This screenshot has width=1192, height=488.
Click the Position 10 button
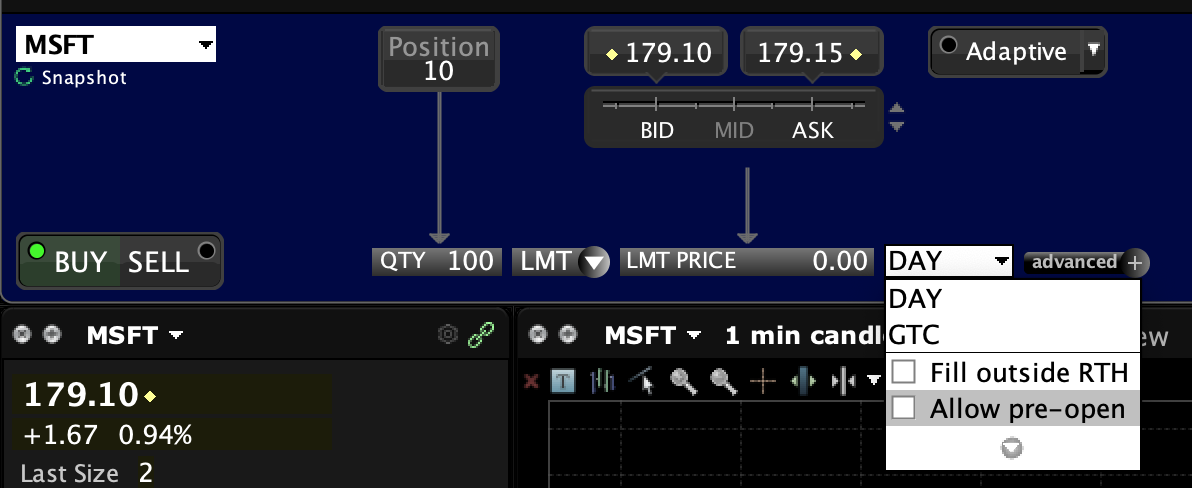point(439,59)
